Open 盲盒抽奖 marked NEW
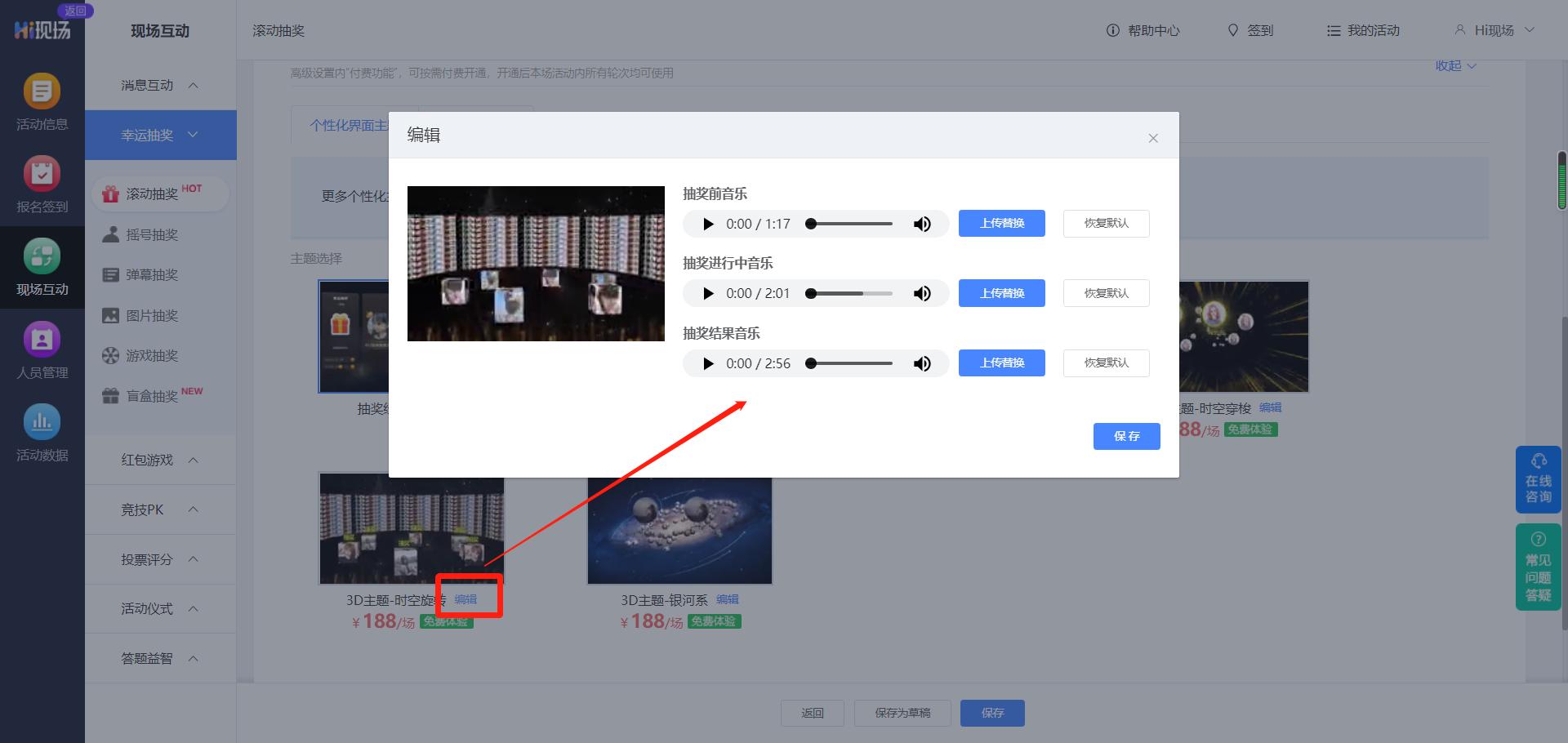The height and width of the screenshot is (743, 1568). [110, 396]
